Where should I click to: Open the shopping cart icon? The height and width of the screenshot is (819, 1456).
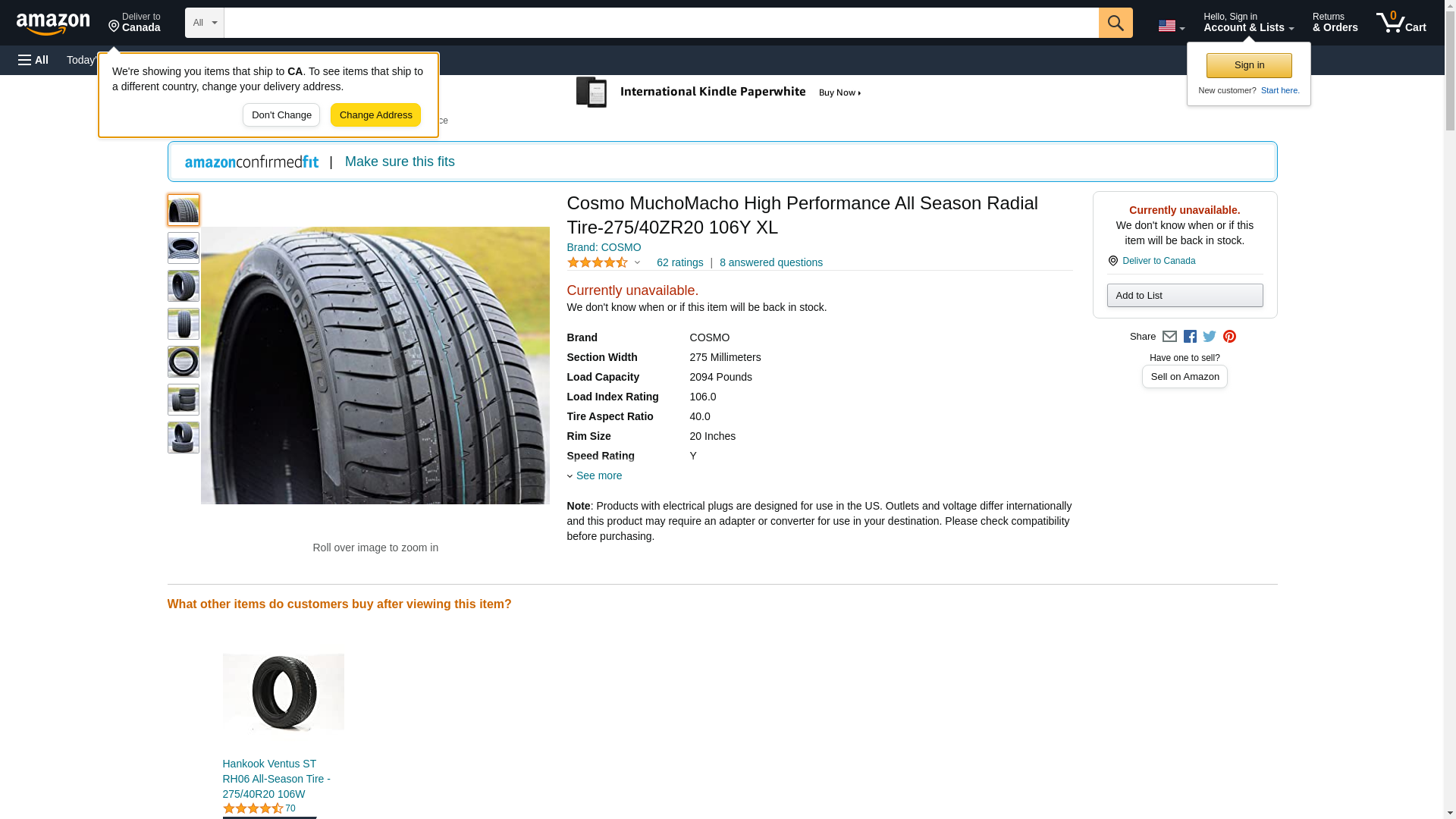pyautogui.click(x=1401, y=23)
